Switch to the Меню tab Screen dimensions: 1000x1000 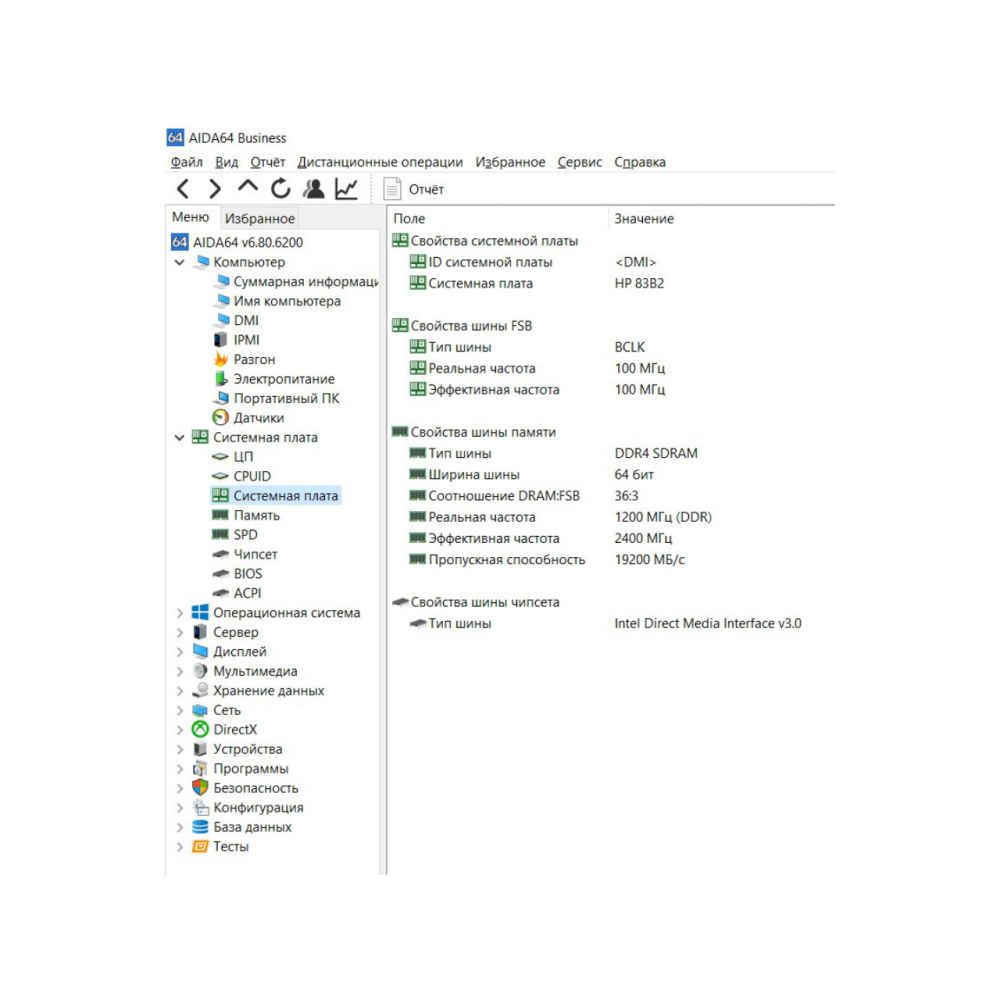191,217
